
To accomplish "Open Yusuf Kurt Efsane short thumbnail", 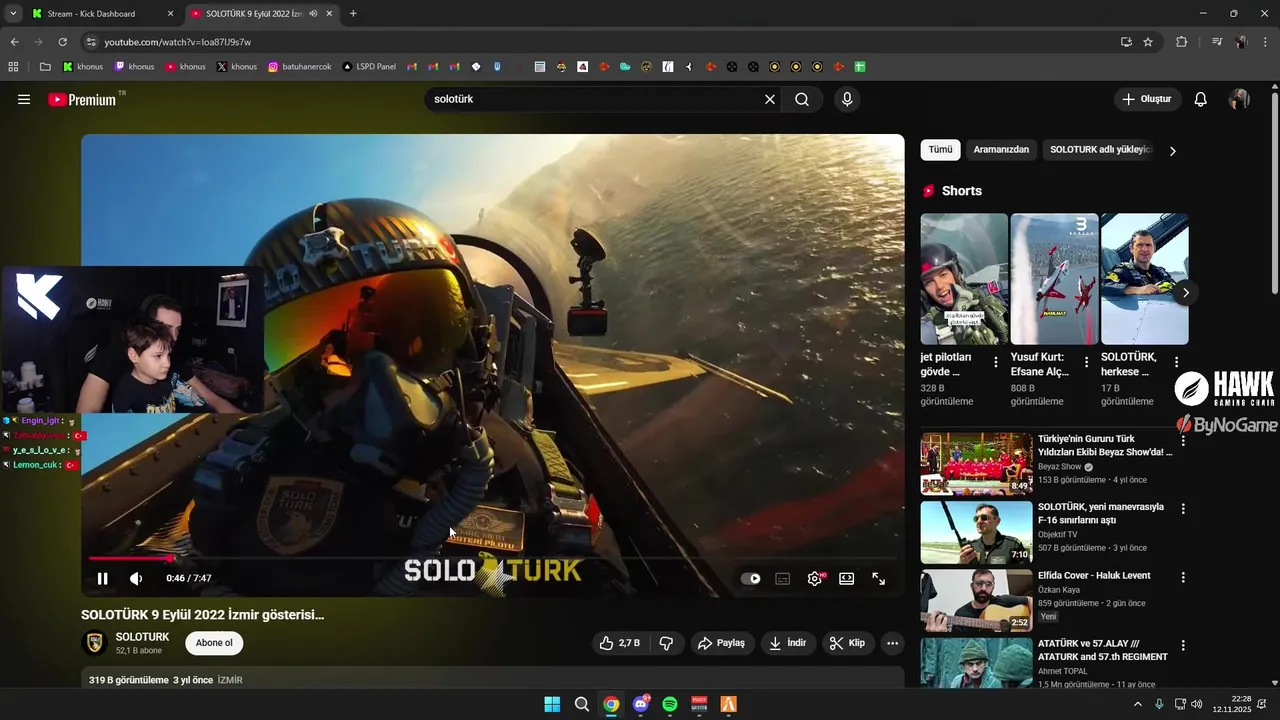I will (1054, 279).
